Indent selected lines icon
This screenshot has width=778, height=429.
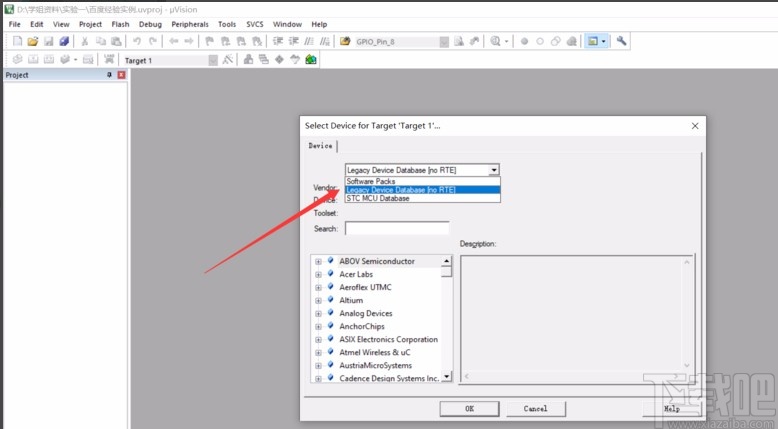tap(278, 41)
